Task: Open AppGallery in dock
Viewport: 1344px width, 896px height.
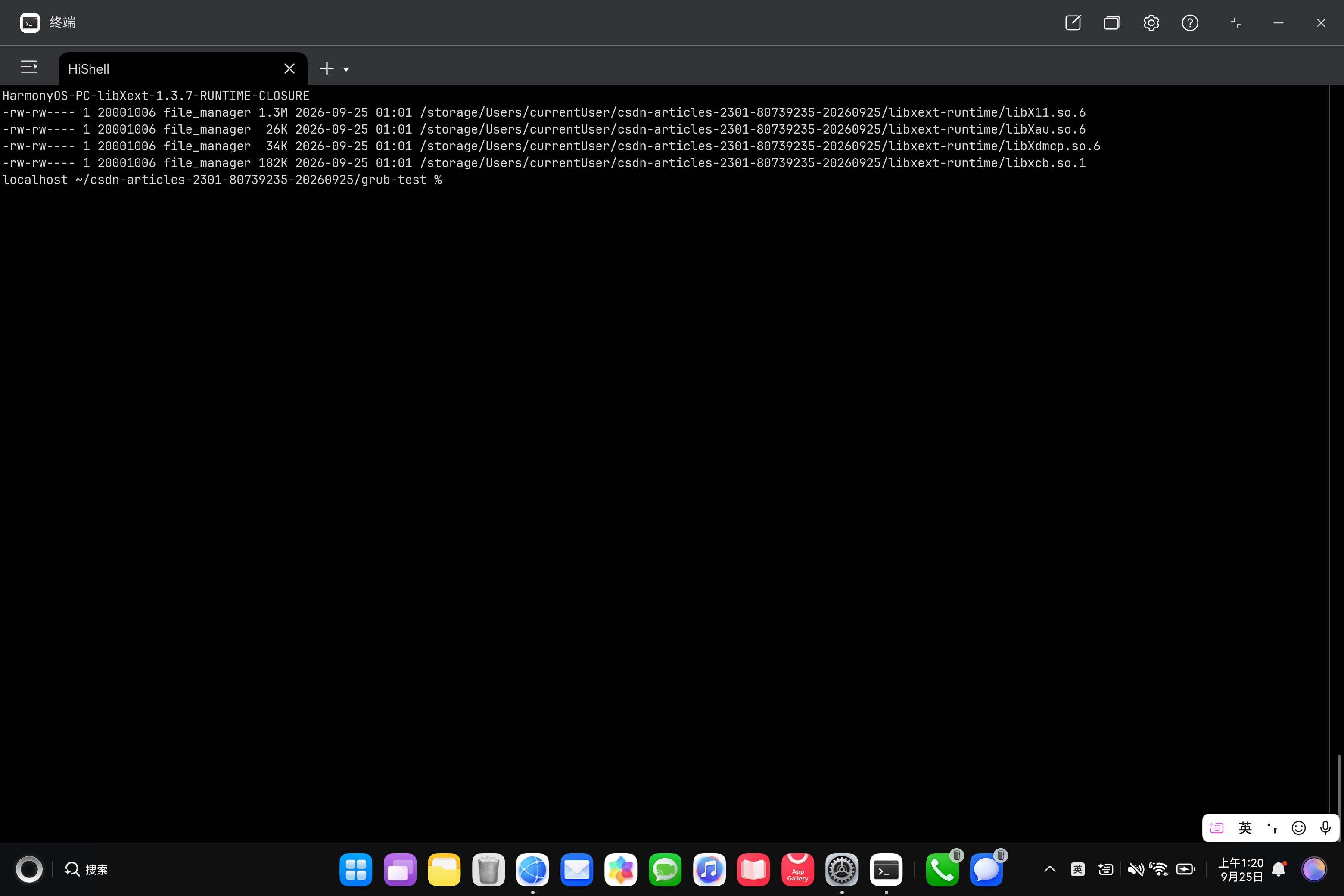Action: pos(798,869)
